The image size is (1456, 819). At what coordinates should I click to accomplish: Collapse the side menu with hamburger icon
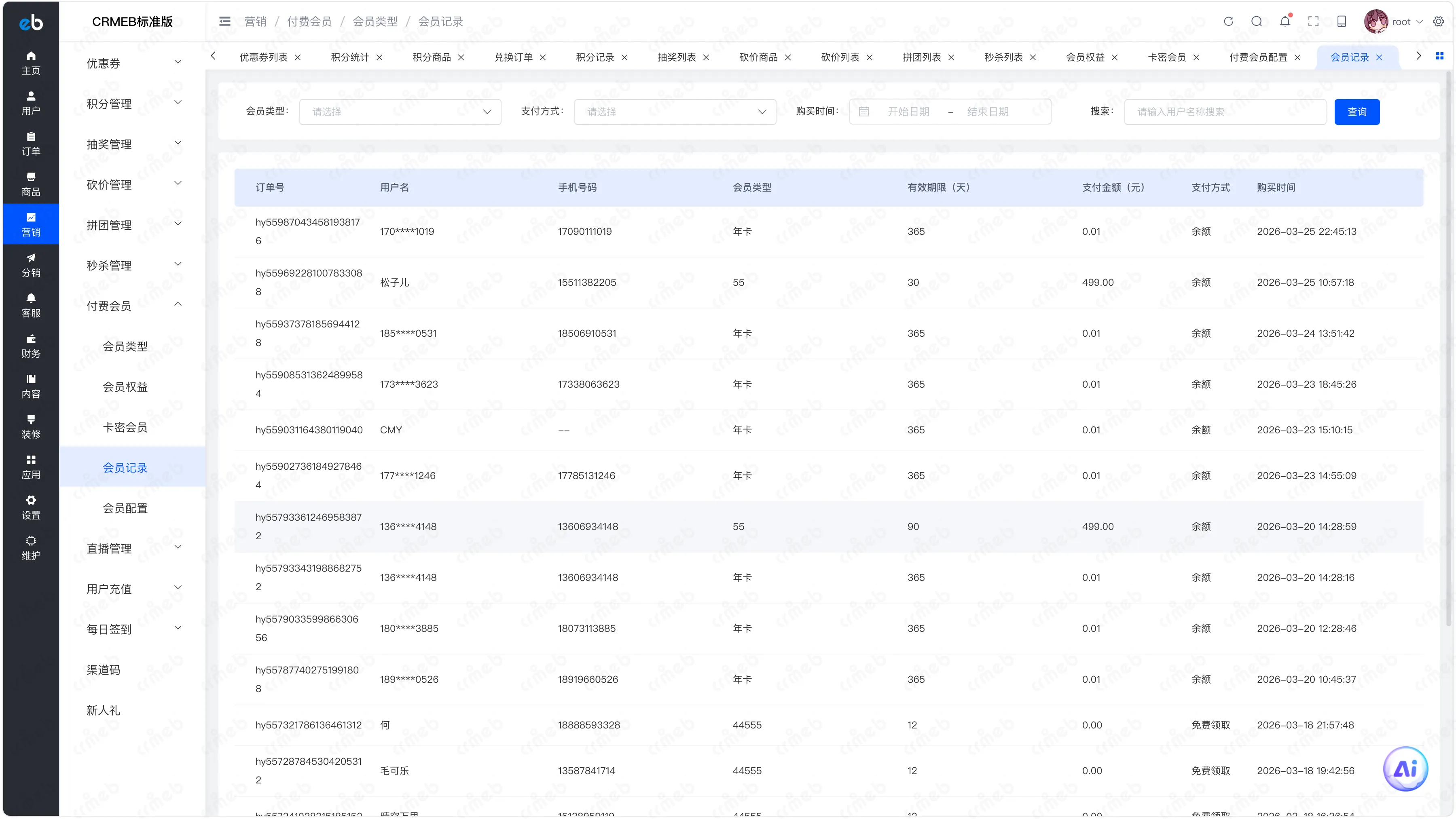point(225,21)
